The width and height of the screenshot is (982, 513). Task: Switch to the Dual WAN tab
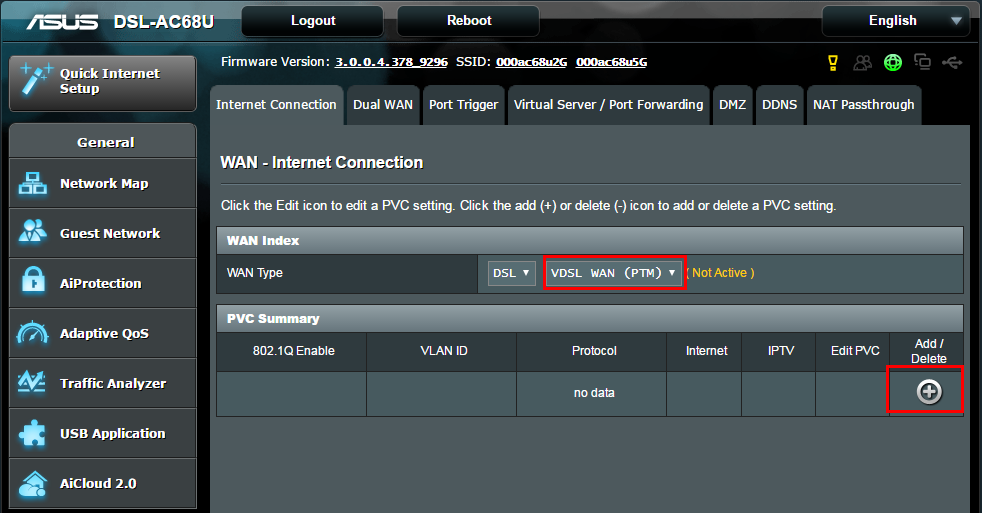pyautogui.click(x=382, y=105)
